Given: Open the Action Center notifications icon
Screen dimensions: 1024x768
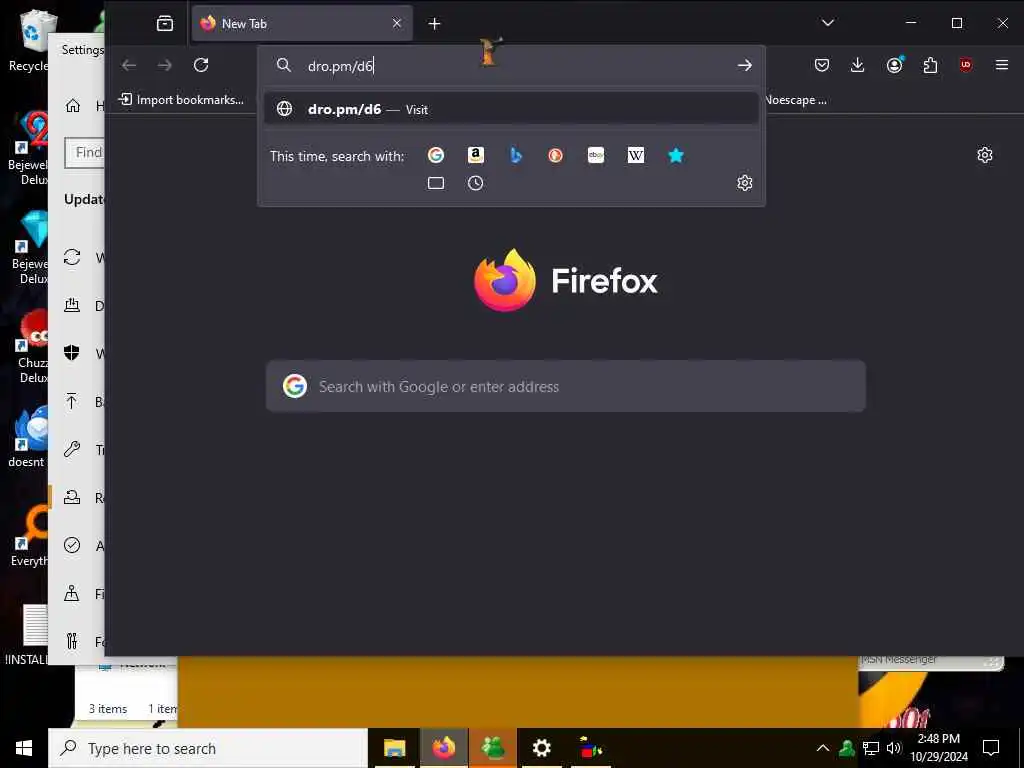Looking at the screenshot, I should coord(991,748).
